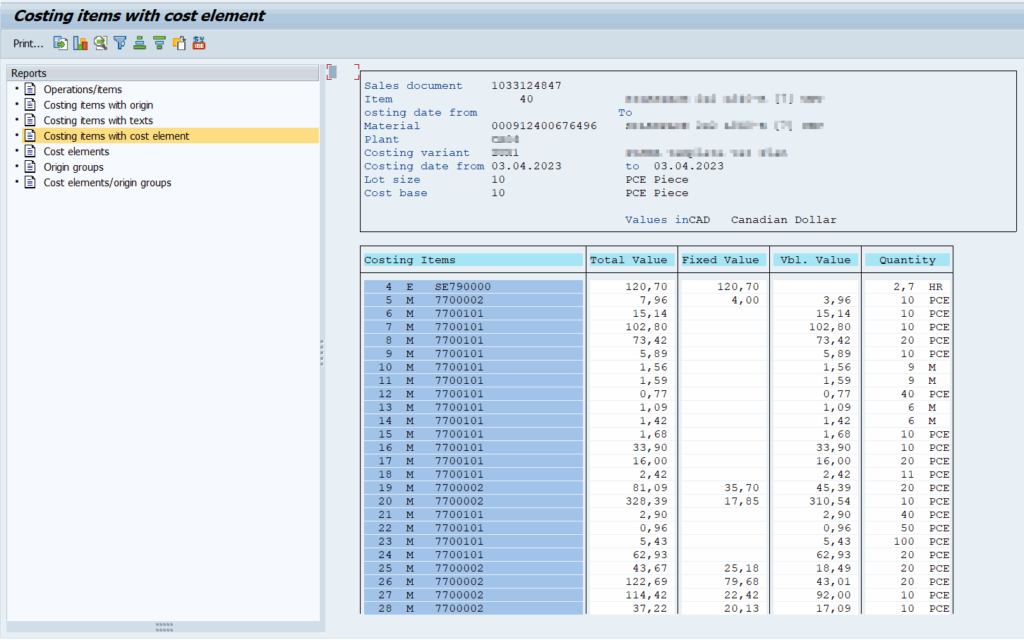Viewport: 1024px width, 640px height.
Task: Select material number 000912400676496
Action: point(544,126)
